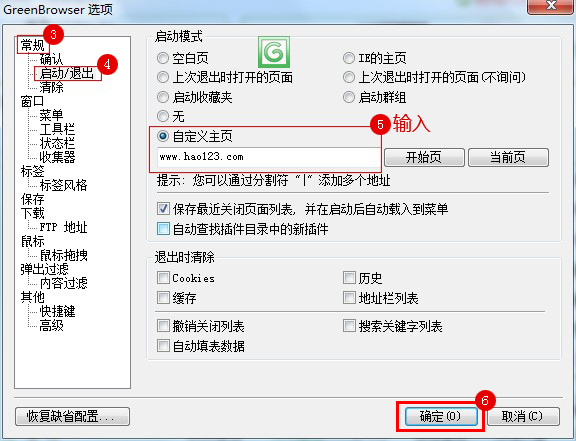Screen dimensions: 576x441
Task: Open 鼠标拖拽 settings entry
Action: point(63,255)
